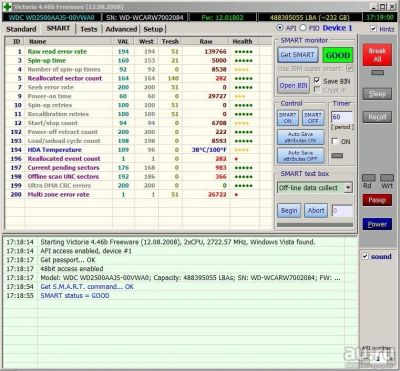400x371 pixels.
Task: Click the blue Power button
Action: pyautogui.click(x=377, y=224)
